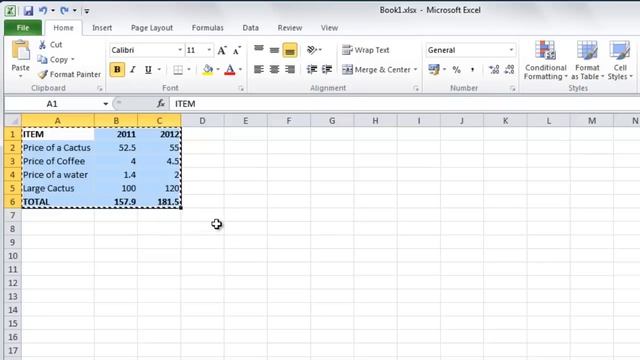Apply Percent Style format
Image resolution: width=640 pixels, height=360 pixels.
[x=456, y=70]
